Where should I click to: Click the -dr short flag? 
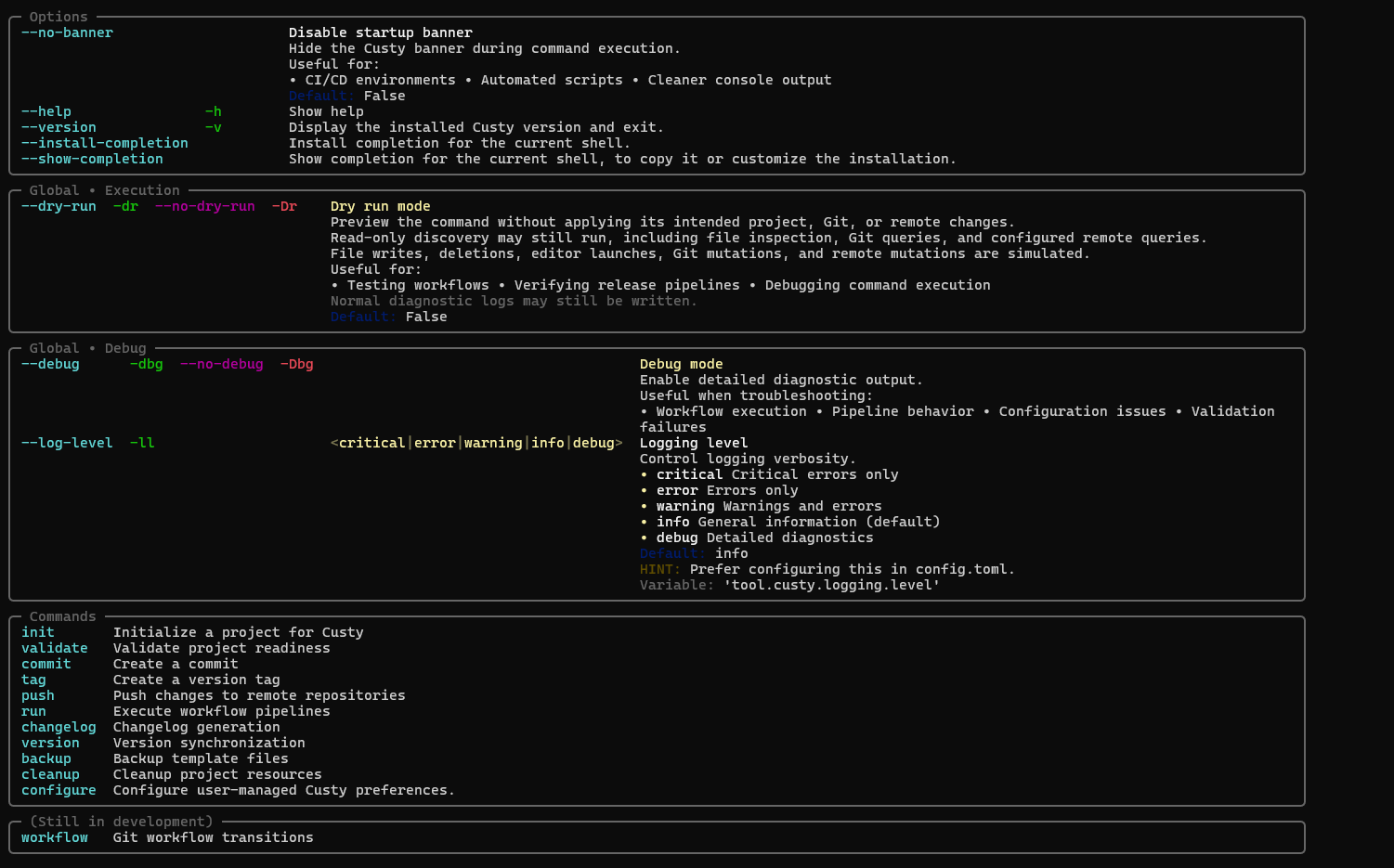(x=125, y=206)
